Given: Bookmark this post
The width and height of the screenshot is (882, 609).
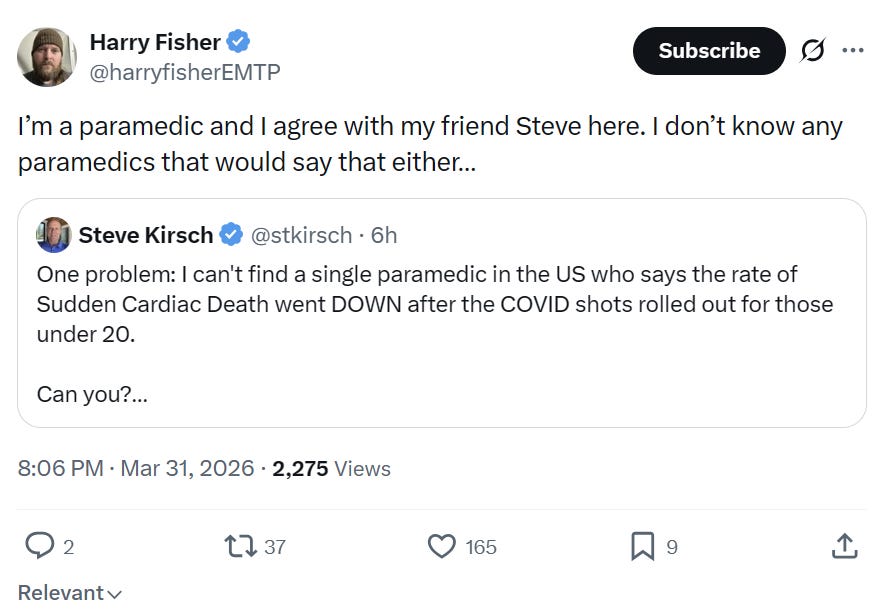Looking at the screenshot, I should 642,546.
